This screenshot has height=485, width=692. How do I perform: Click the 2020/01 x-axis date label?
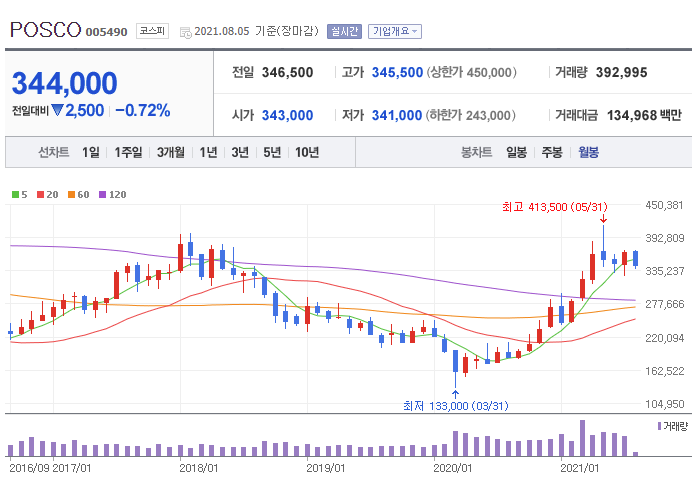(453, 468)
